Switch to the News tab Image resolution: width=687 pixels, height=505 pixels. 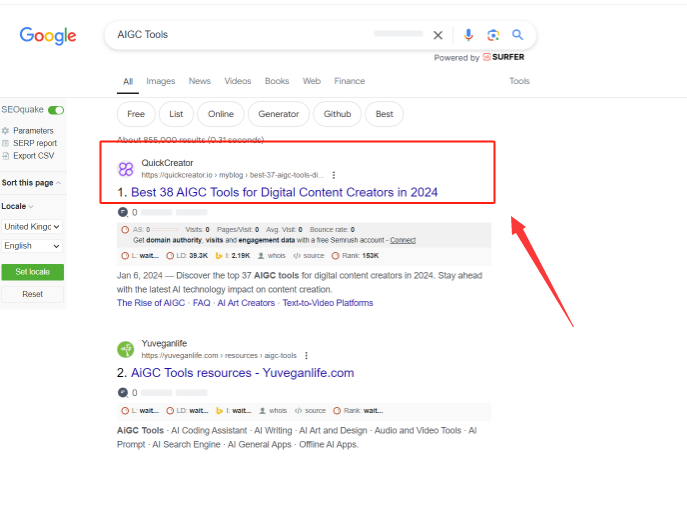click(x=200, y=81)
